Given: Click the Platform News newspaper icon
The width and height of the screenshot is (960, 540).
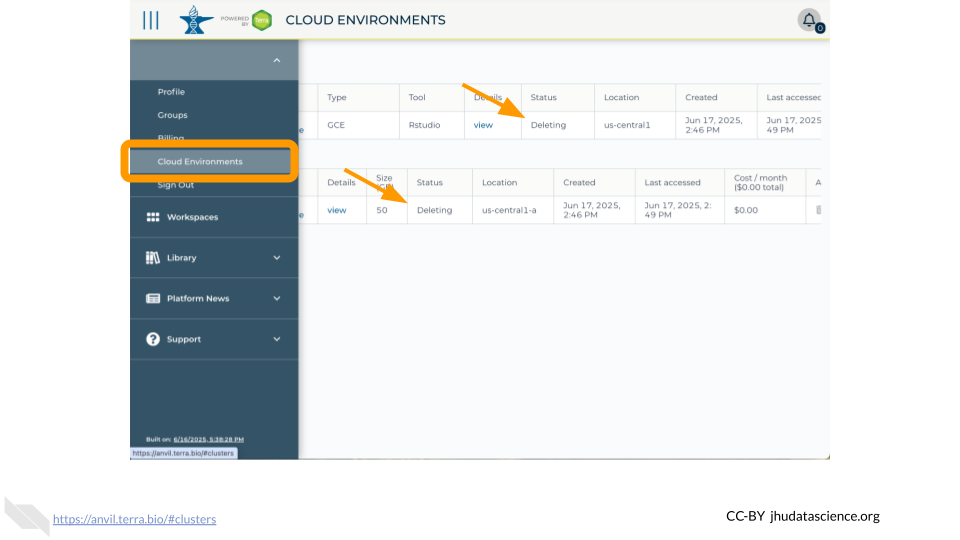Looking at the screenshot, I should tap(153, 299).
